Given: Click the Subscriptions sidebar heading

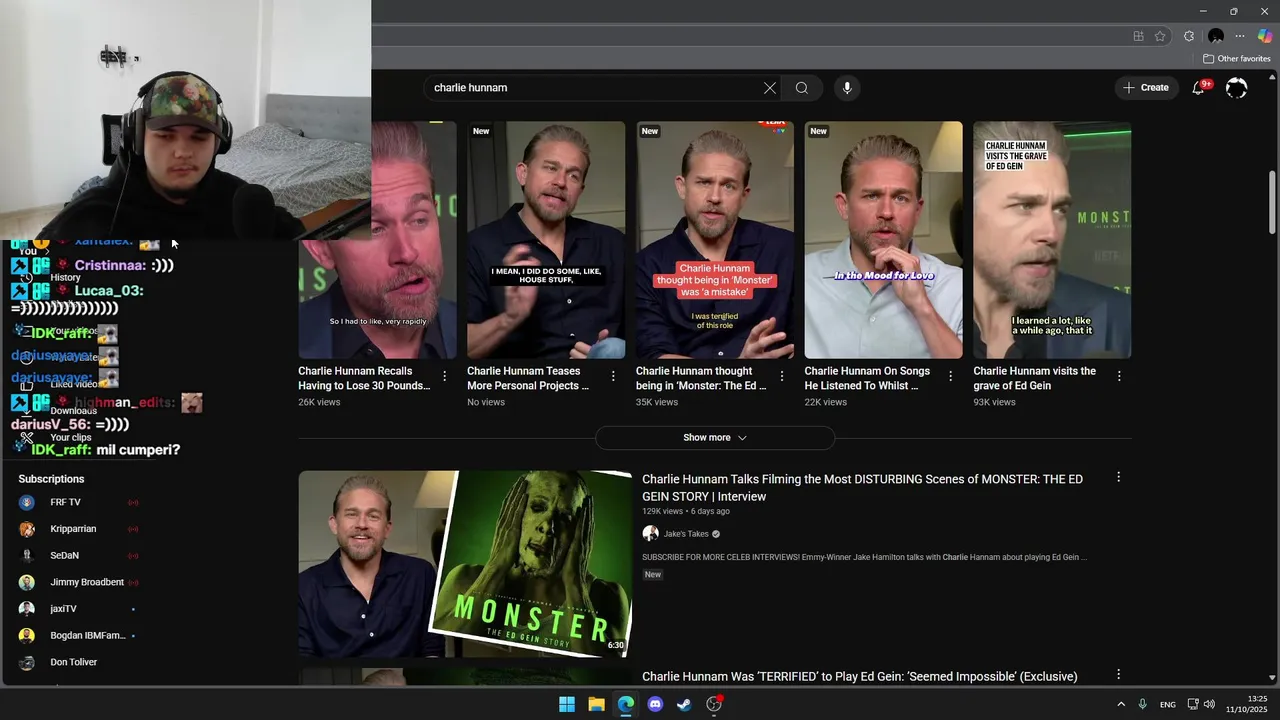Looking at the screenshot, I should pos(52,479).
